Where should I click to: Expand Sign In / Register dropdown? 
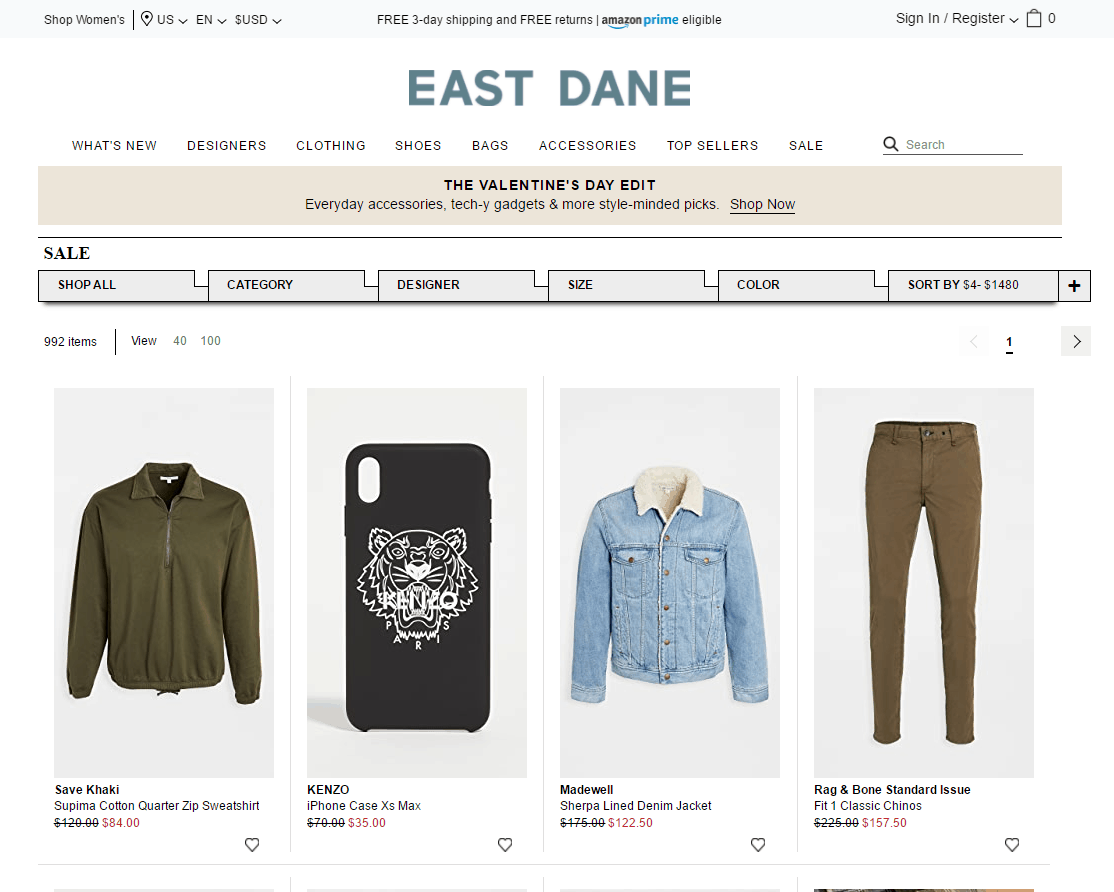coord(957,18)
